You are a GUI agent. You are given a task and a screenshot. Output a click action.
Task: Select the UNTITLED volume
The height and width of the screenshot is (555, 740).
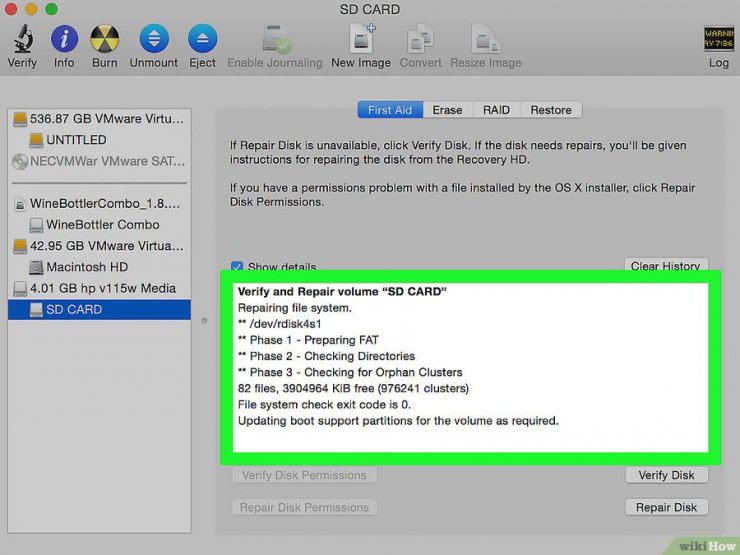(x=99, y=140)
